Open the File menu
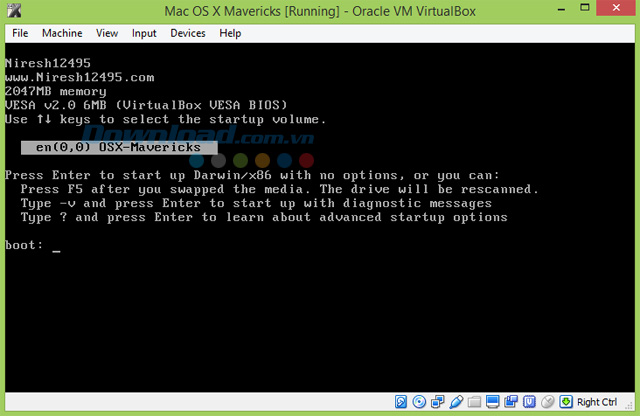 (20, 33)
